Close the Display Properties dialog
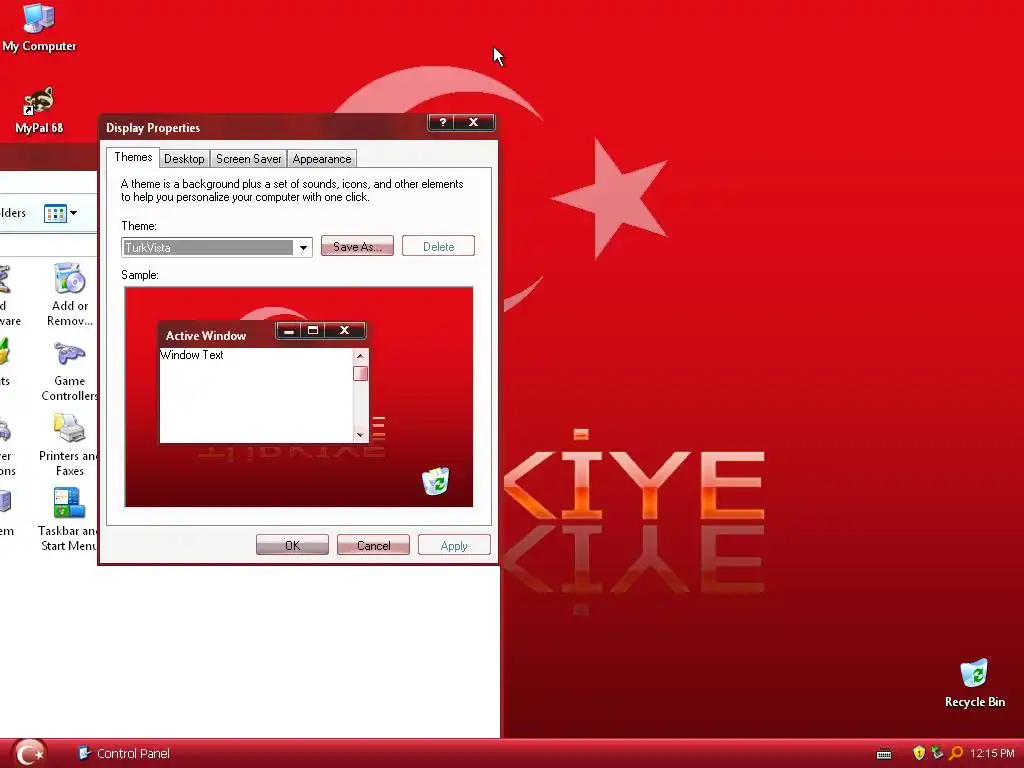1024x768 pixels. (x=474, y=122)
